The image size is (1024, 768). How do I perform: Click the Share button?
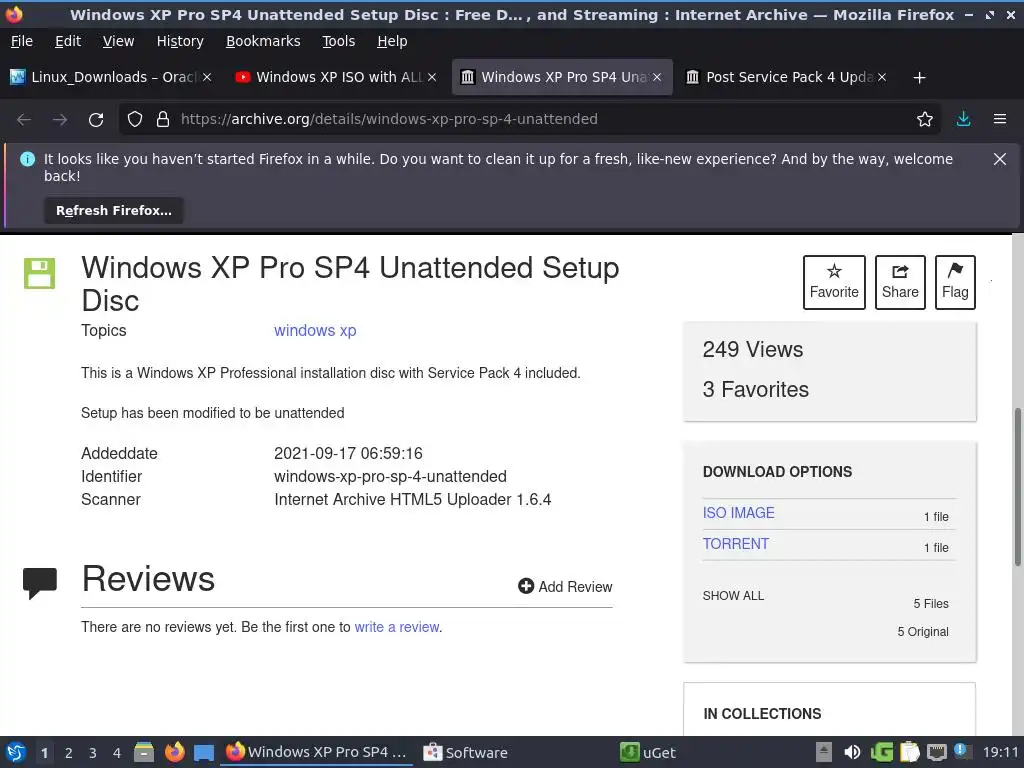click(900, 282)
